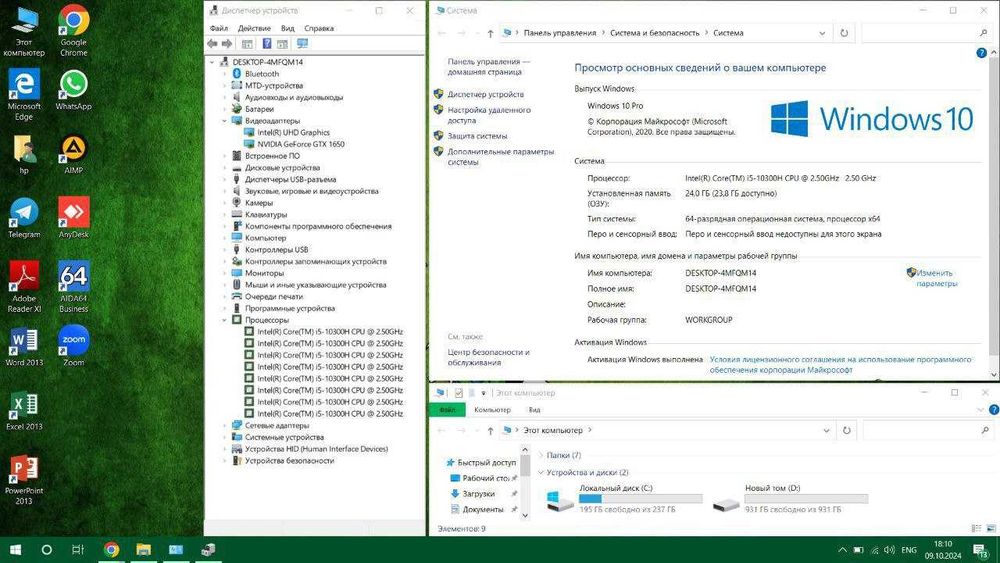The image size is (1000, 563).
Task: Collapse Процессоры node in Device Manager
Action: pos(224,320)
